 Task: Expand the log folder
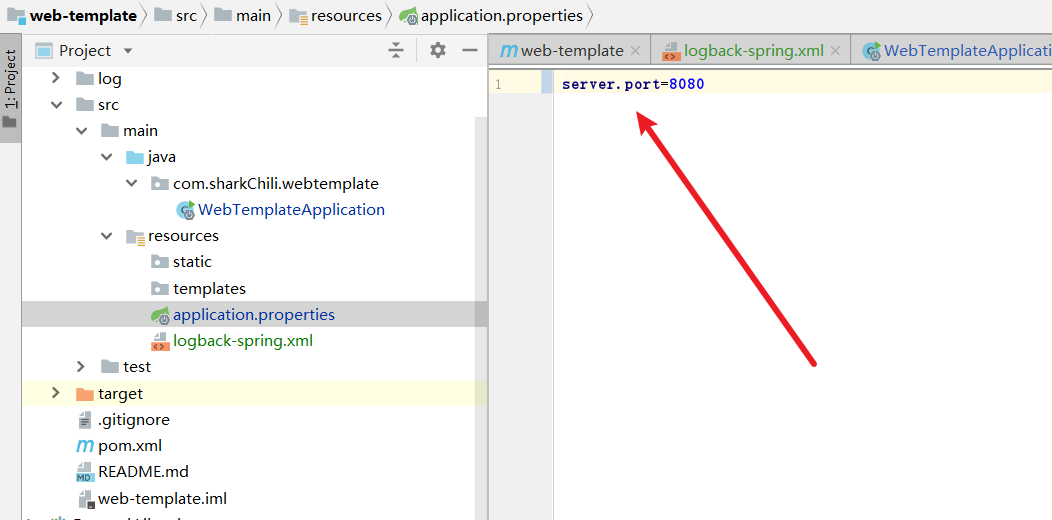click(x=56, y=78)
